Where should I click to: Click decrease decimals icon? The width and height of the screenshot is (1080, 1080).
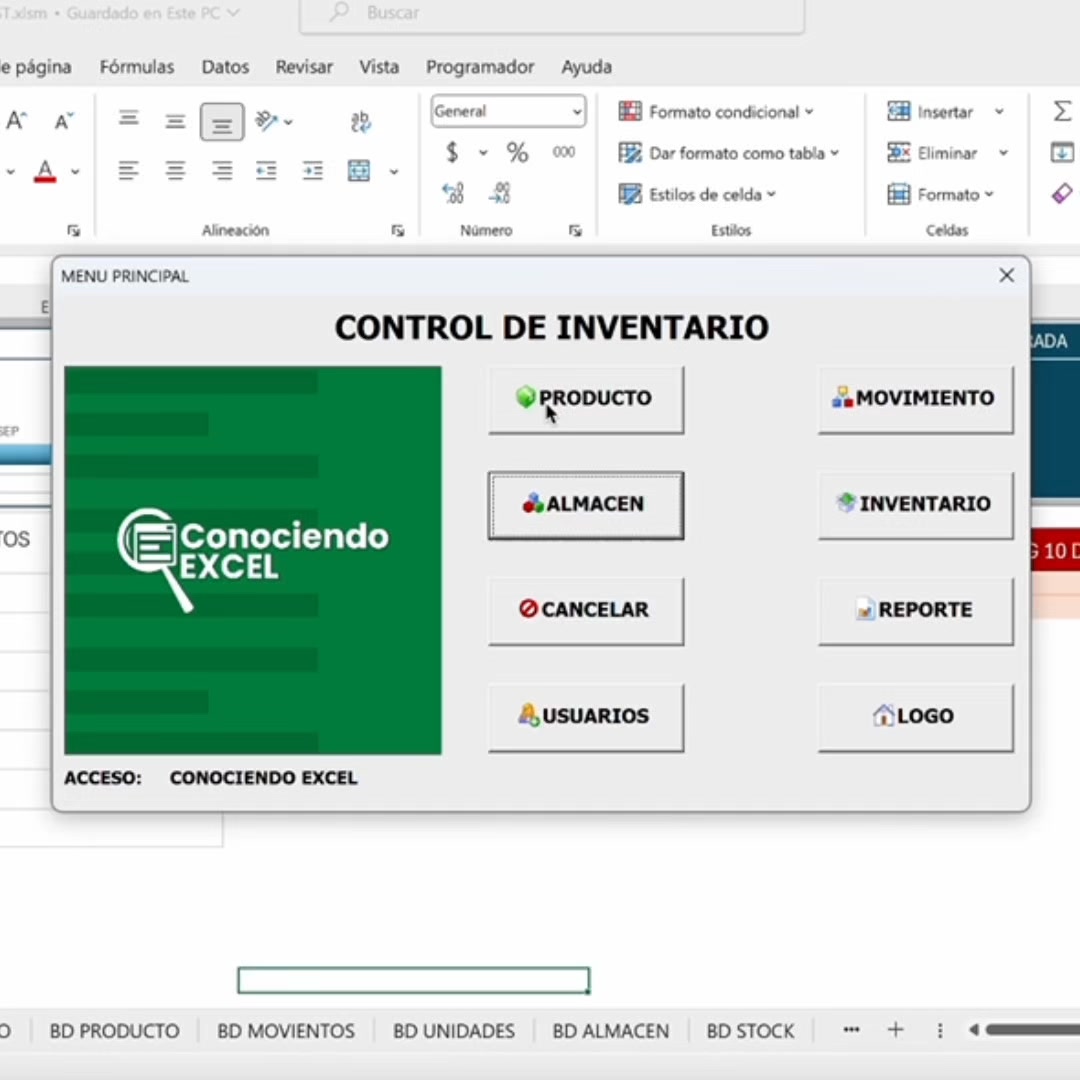[x=499, y=194]
